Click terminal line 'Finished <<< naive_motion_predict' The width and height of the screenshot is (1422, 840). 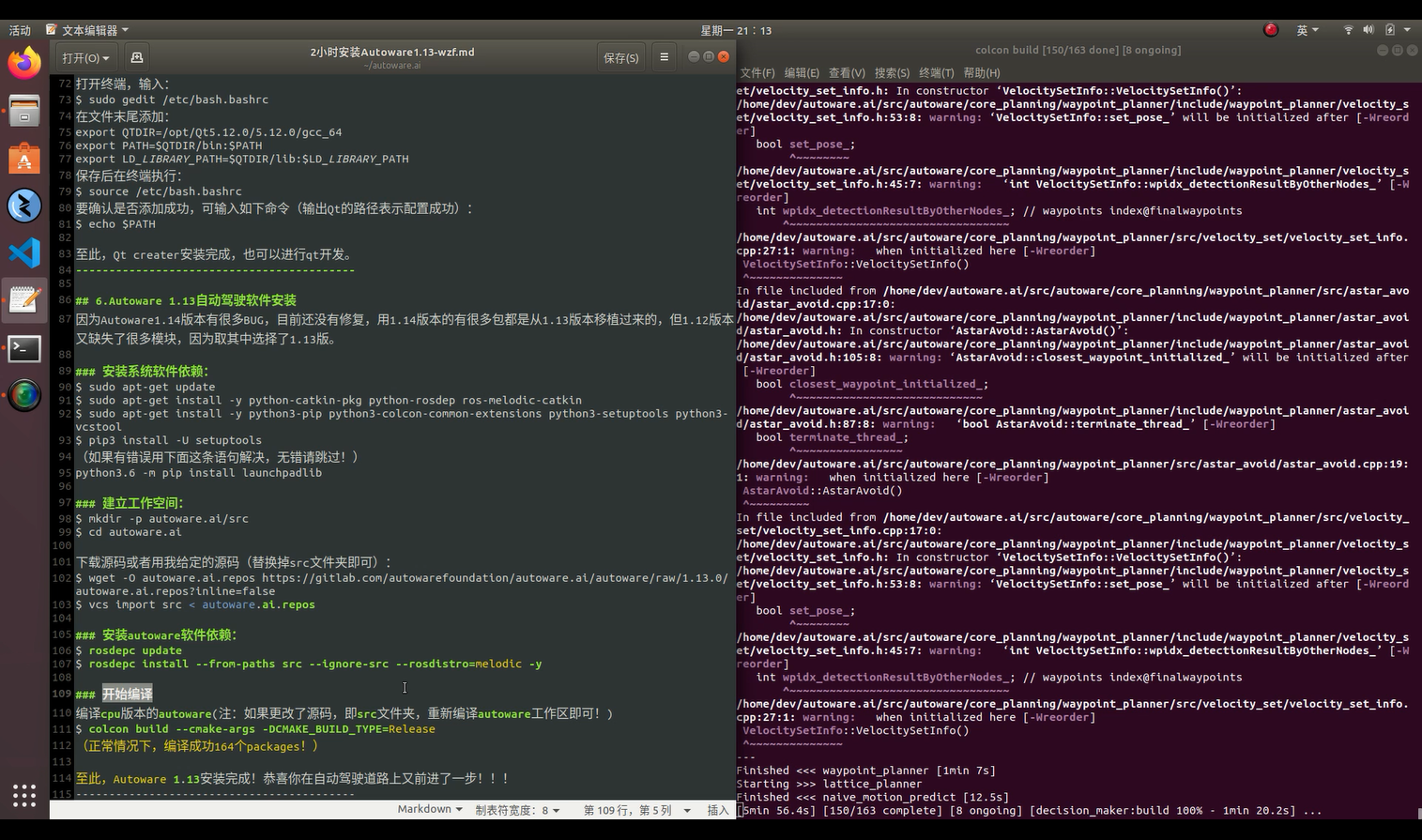(873, 797)
